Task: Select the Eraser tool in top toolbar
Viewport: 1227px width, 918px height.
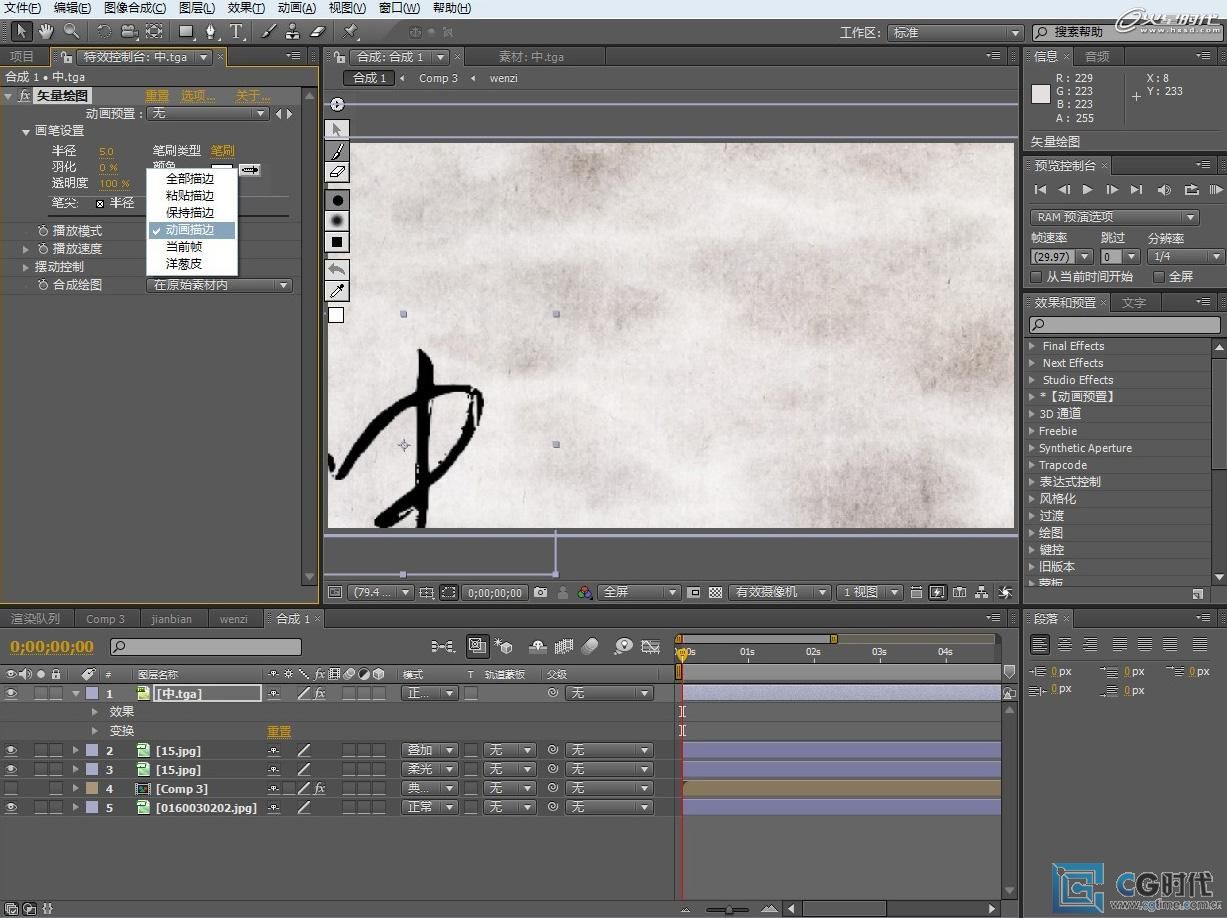Action: tap(317, 32)
